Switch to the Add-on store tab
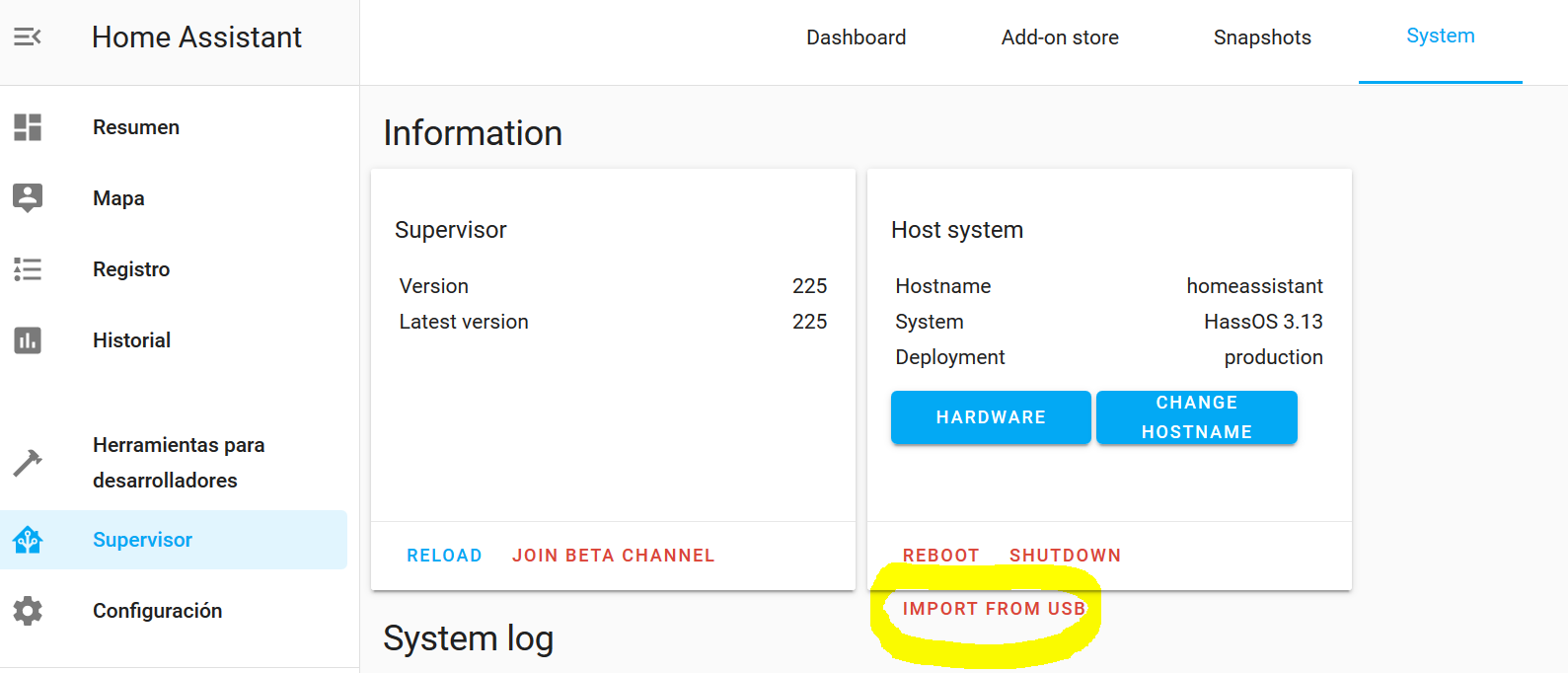Viewport: 1568px width, 673px height. click(1060, 37)
